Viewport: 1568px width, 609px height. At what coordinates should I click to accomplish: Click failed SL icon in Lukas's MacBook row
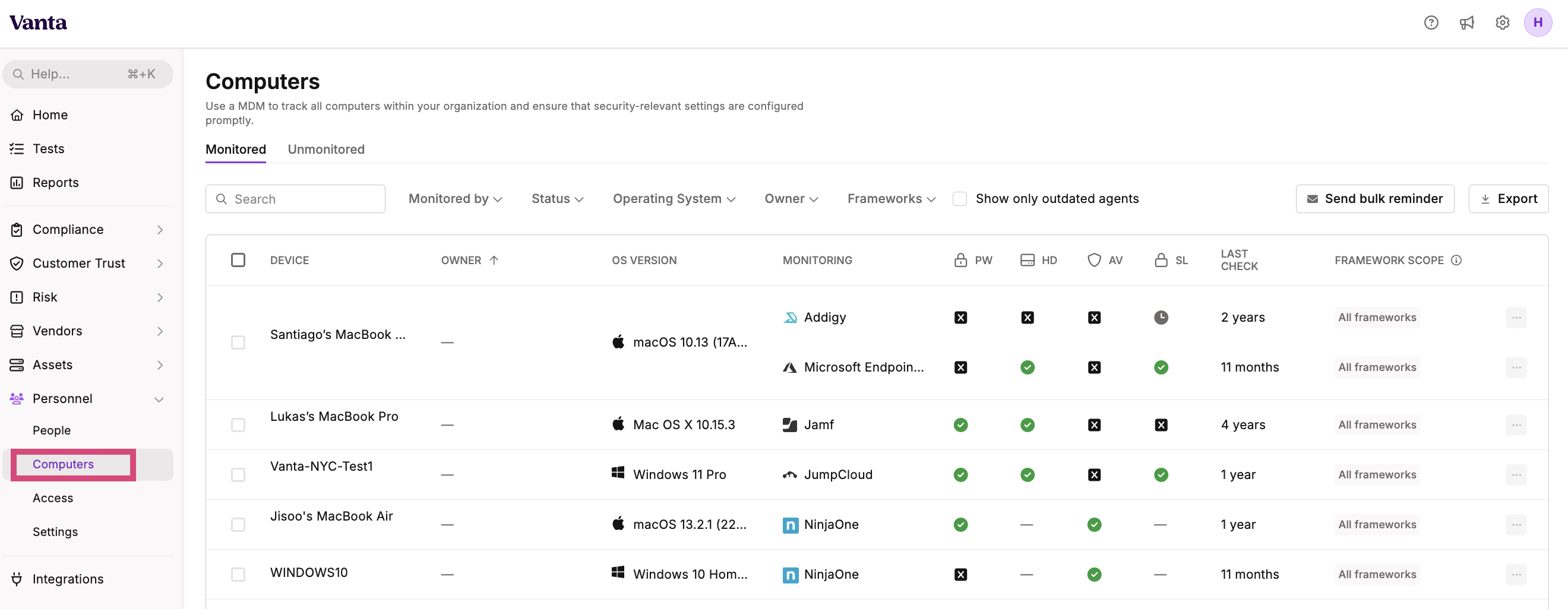[x=1161, y=424]
